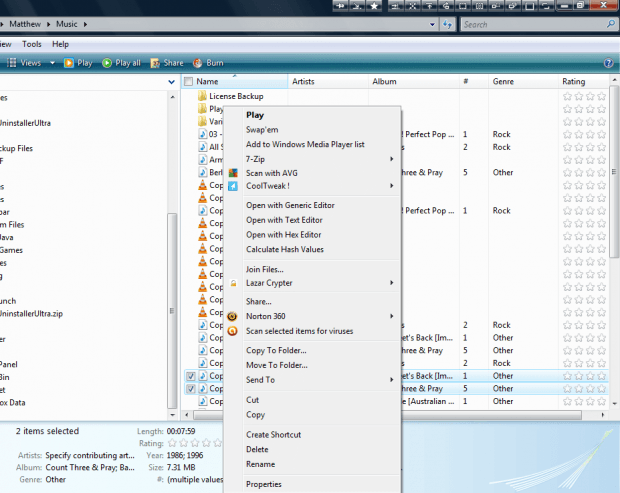Choose Delete in the context menu
620x493 pixels.
pos(257,449)
